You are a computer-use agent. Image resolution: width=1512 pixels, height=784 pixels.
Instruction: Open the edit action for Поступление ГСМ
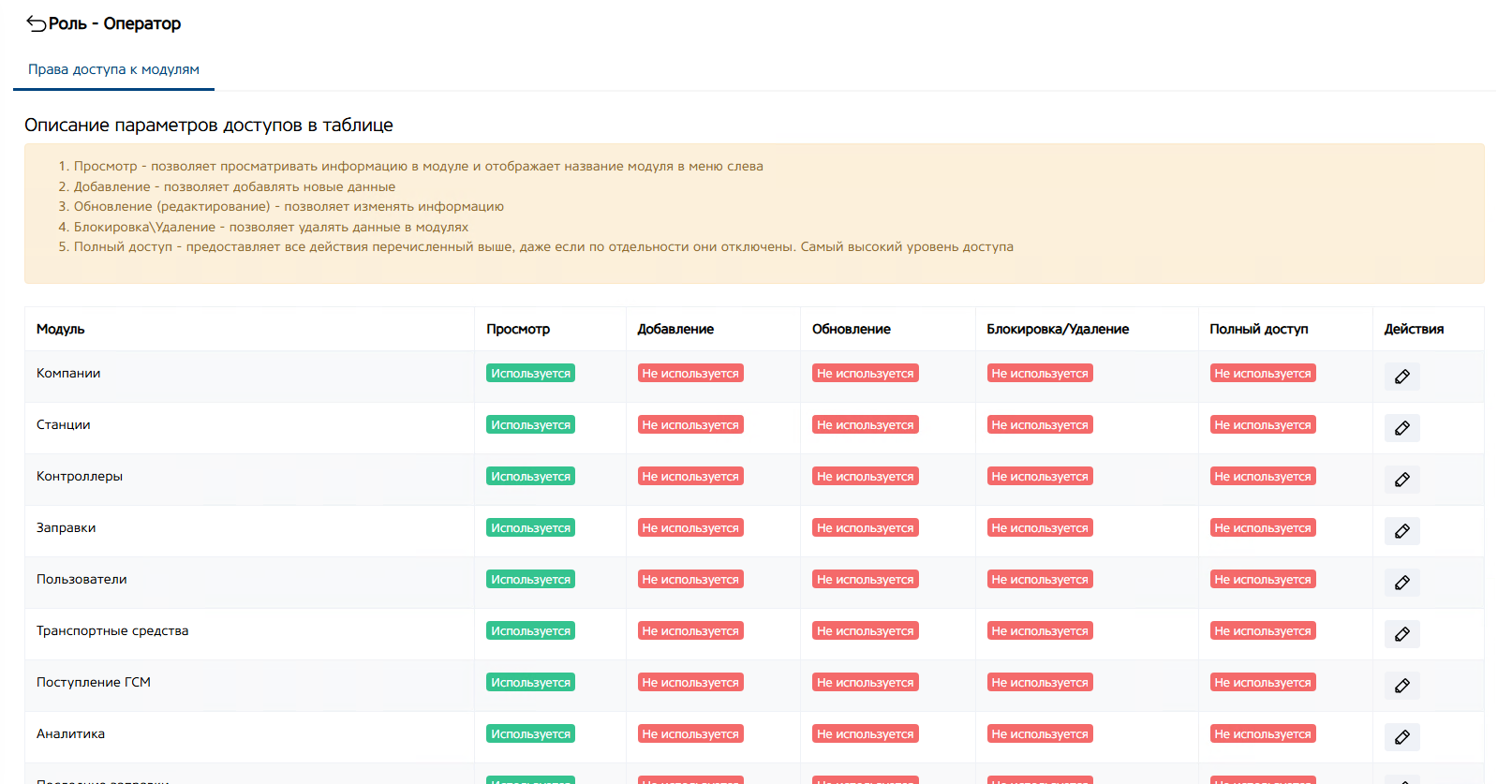[x=1401, y=686]
